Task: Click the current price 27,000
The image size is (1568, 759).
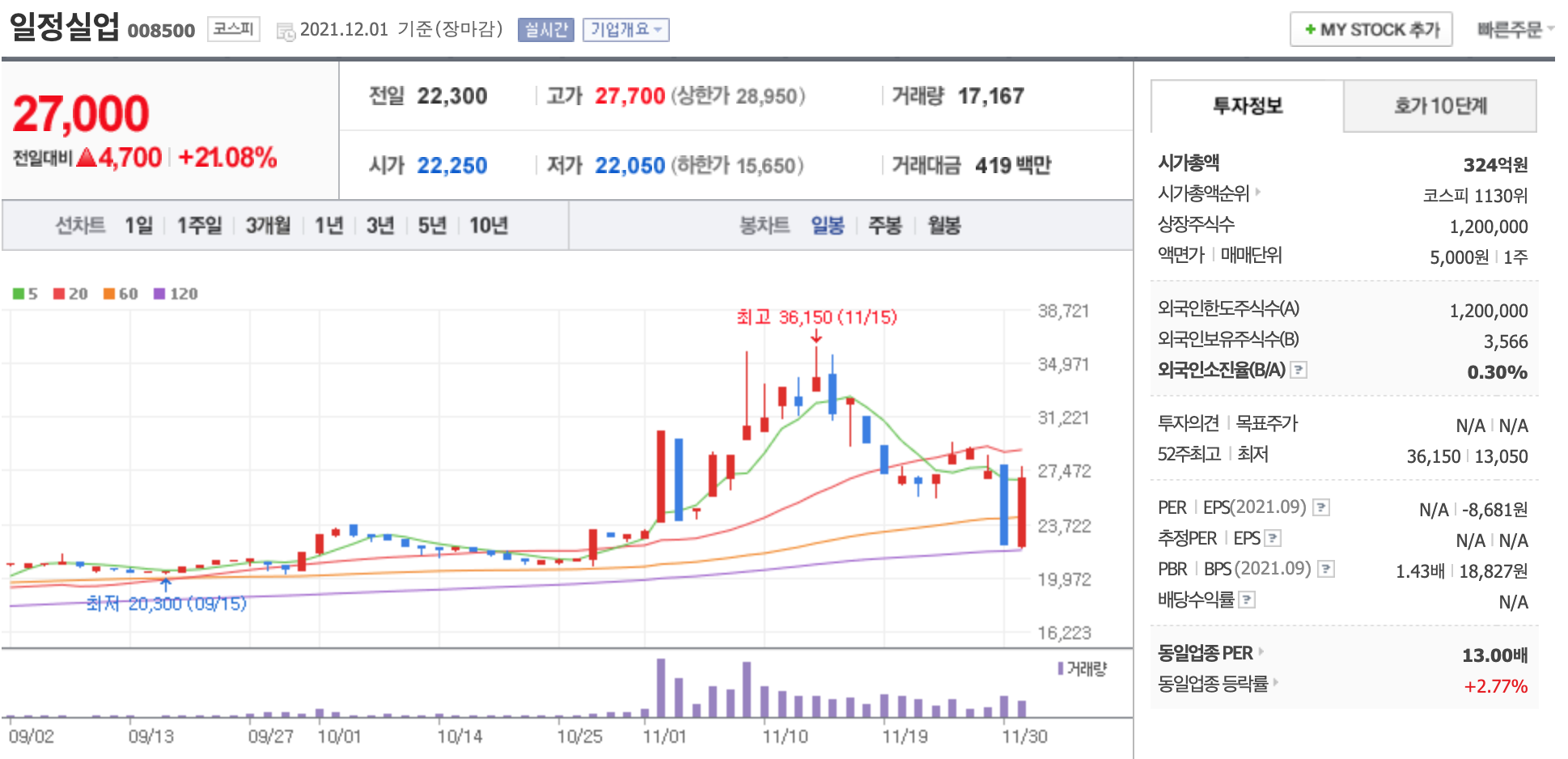Action: (x=81, y=113)
